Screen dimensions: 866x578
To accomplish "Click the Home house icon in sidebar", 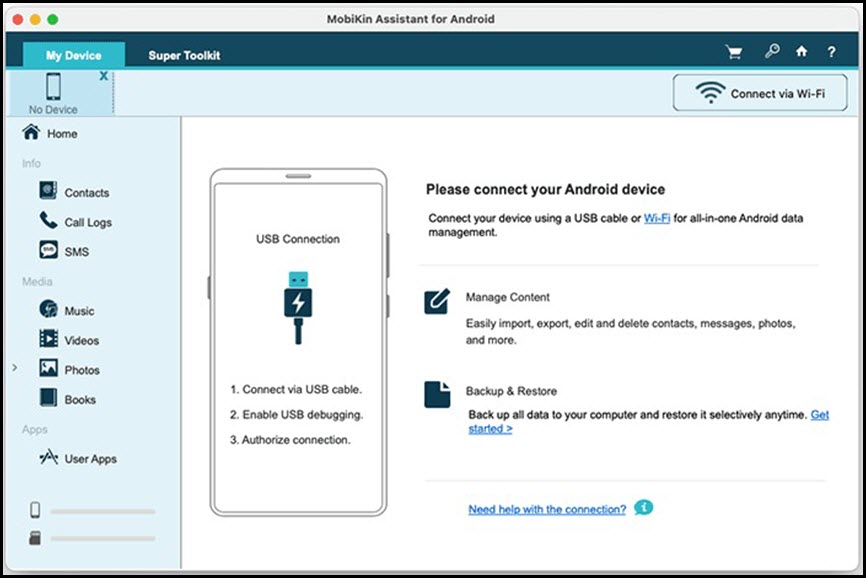I will (x=31, y=132).
